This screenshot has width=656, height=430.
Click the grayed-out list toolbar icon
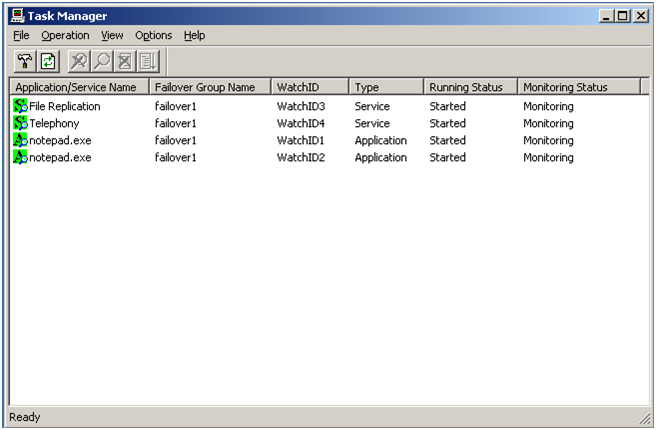(148, 61)
